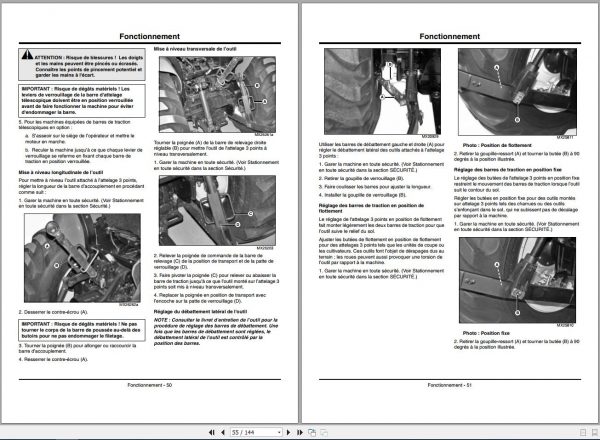Click the bookmark icon at bottom right corner
600x440 pixels.
594,432
